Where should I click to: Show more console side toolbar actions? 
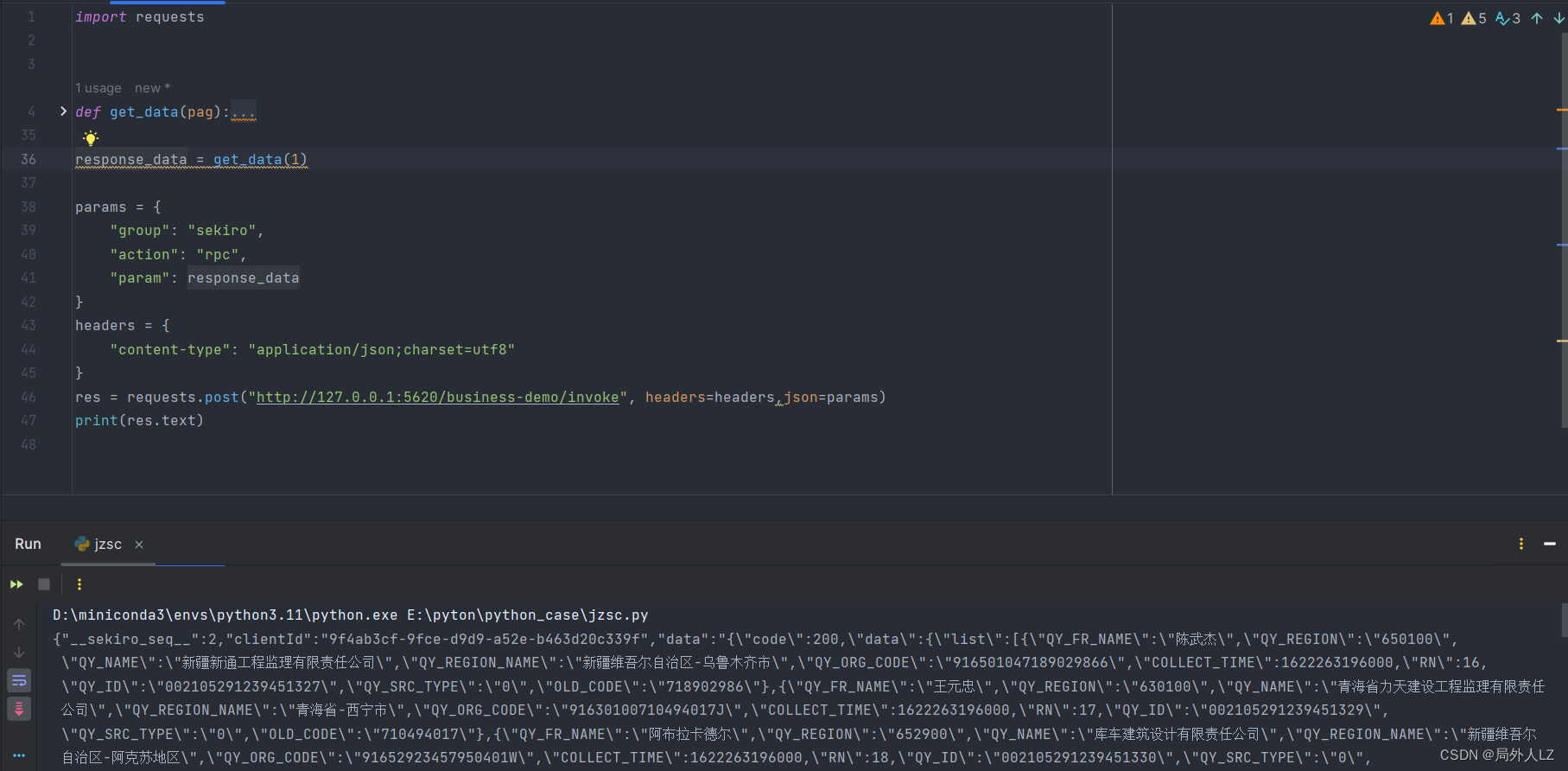[x=19, y=755]
